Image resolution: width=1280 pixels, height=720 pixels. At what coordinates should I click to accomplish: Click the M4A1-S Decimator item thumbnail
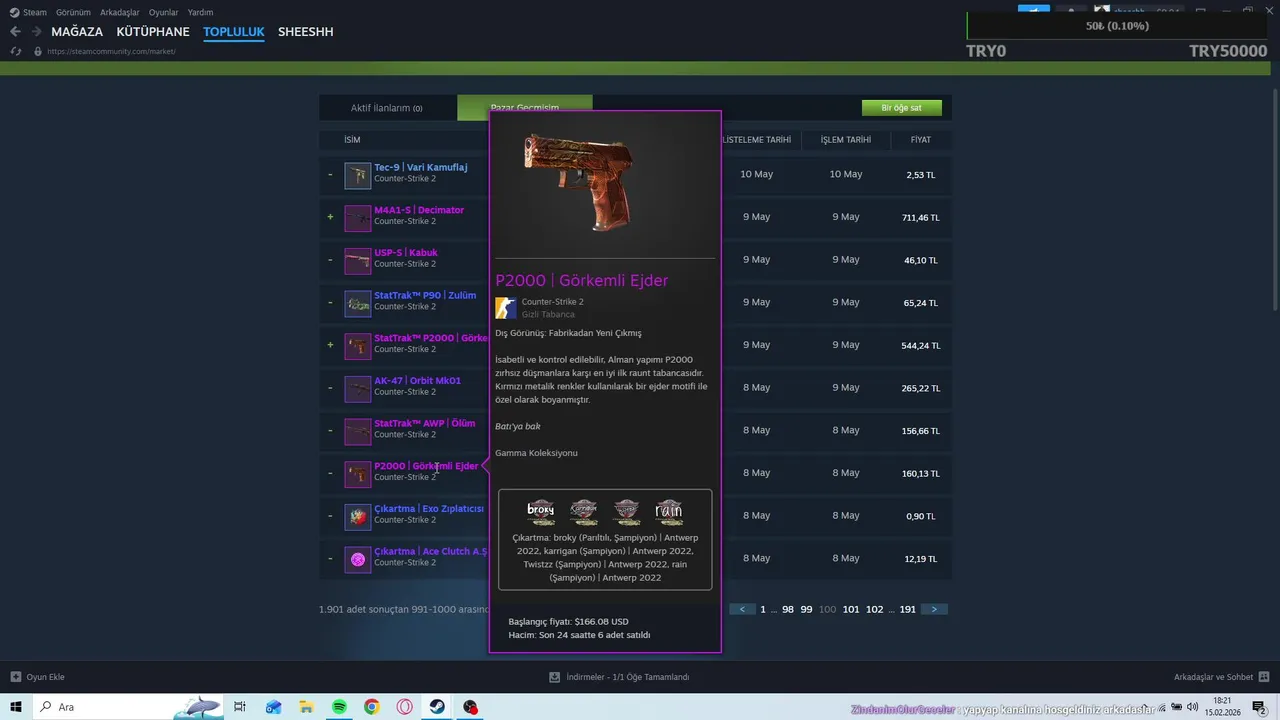pos(357,218)
